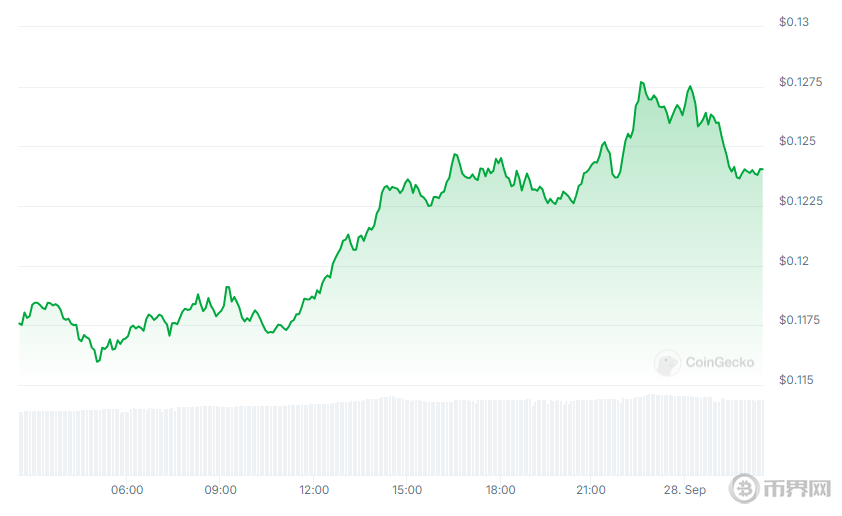Click the $0.12 price axis label

[x=794, y=261]
